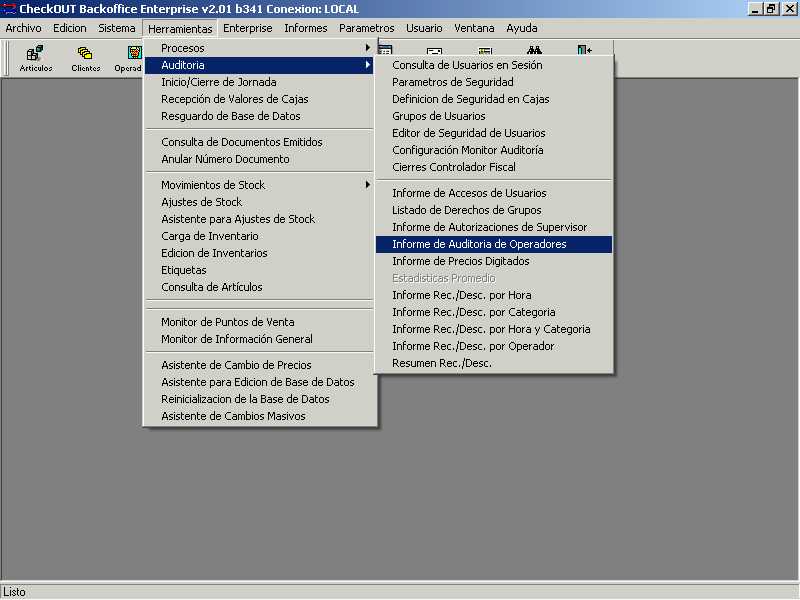Open the Enterprise menu
This screenshot has height=600, width=800.
(247, 28)
